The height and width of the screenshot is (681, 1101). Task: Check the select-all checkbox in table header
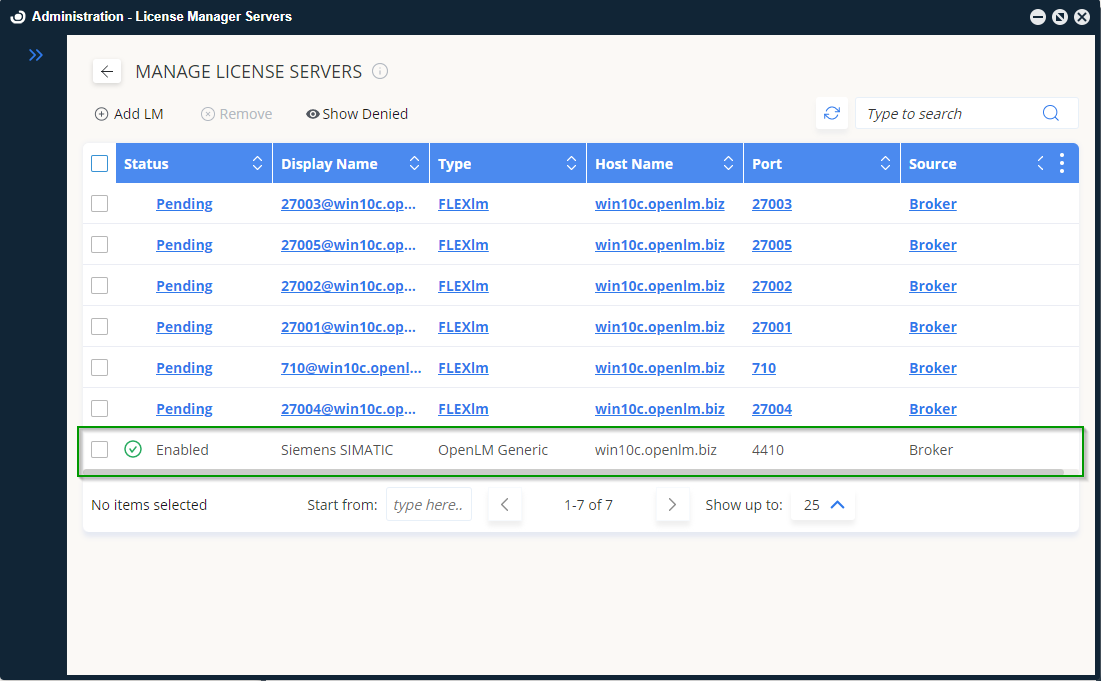click(x=100, y=164)
